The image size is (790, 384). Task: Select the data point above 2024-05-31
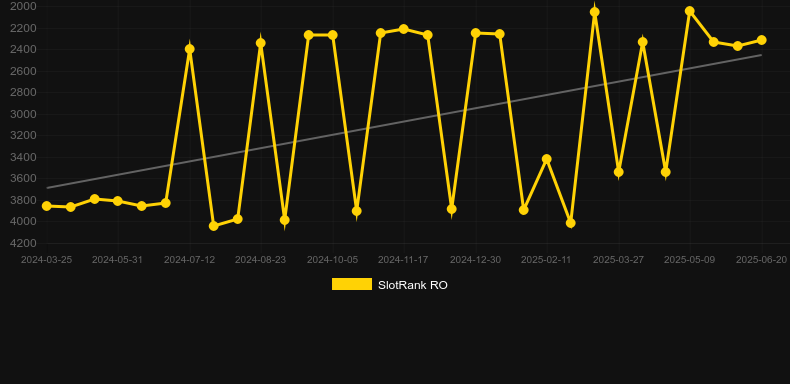[x=118, y=201]
